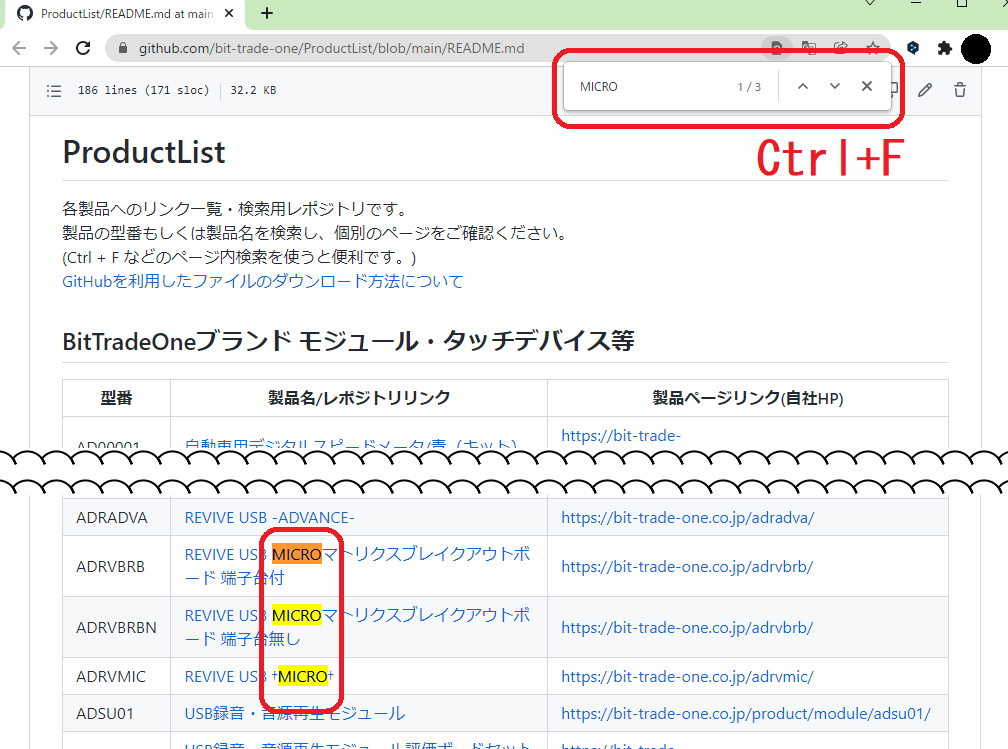The width and height of the screenshot is (1008, 749).
Task: Open the REVIVE USB -ADVANCE- repository link
Action: 269,517
